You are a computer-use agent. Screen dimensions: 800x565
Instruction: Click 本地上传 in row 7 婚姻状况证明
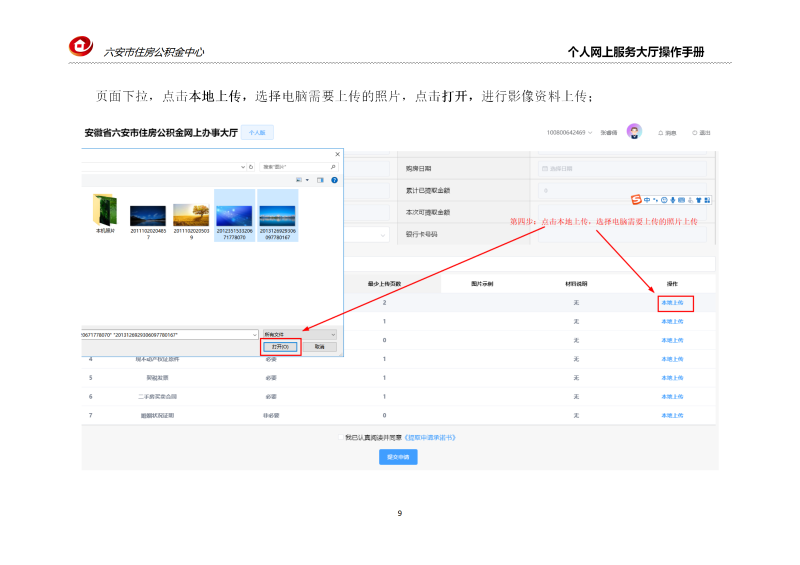click(x=672, y=415)
